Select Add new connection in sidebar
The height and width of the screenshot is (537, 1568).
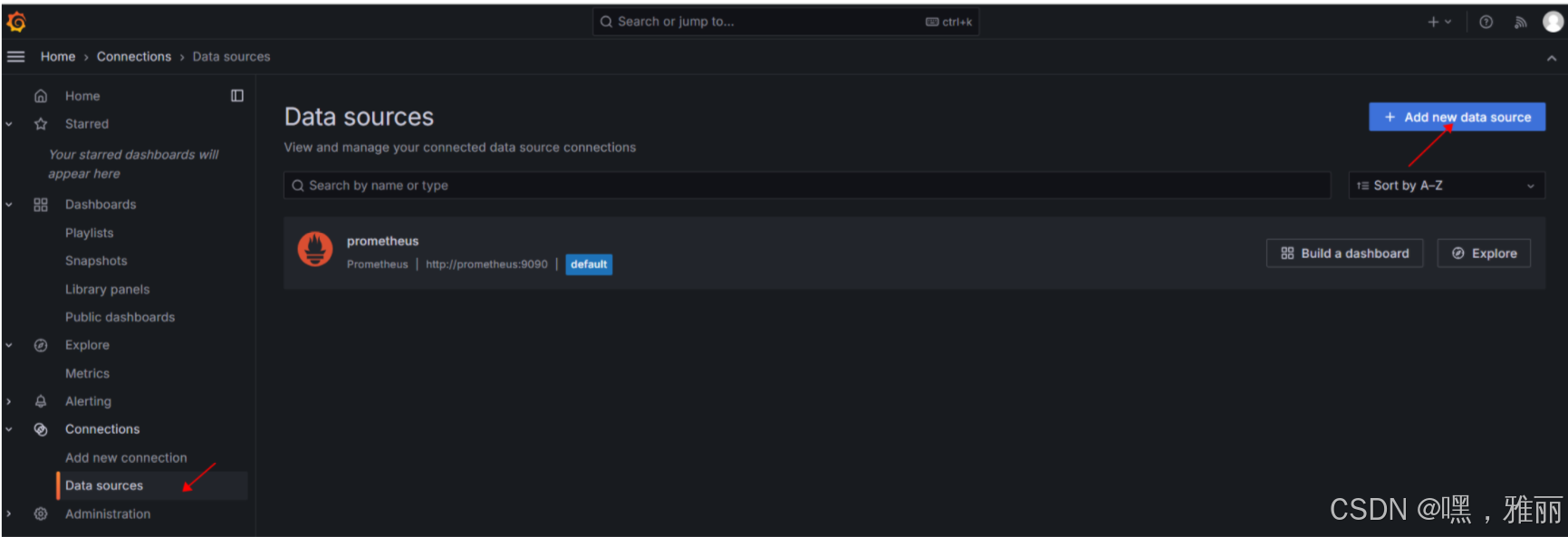(x=126, y=457)
